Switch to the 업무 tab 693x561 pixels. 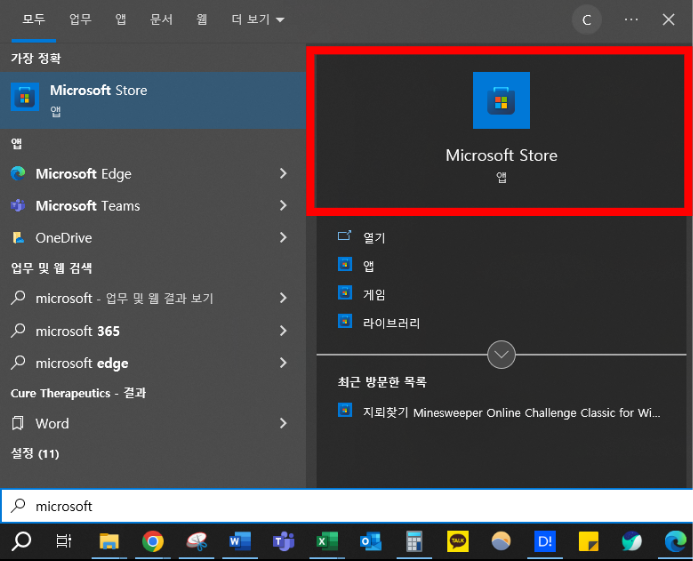[x=80, y=19]
